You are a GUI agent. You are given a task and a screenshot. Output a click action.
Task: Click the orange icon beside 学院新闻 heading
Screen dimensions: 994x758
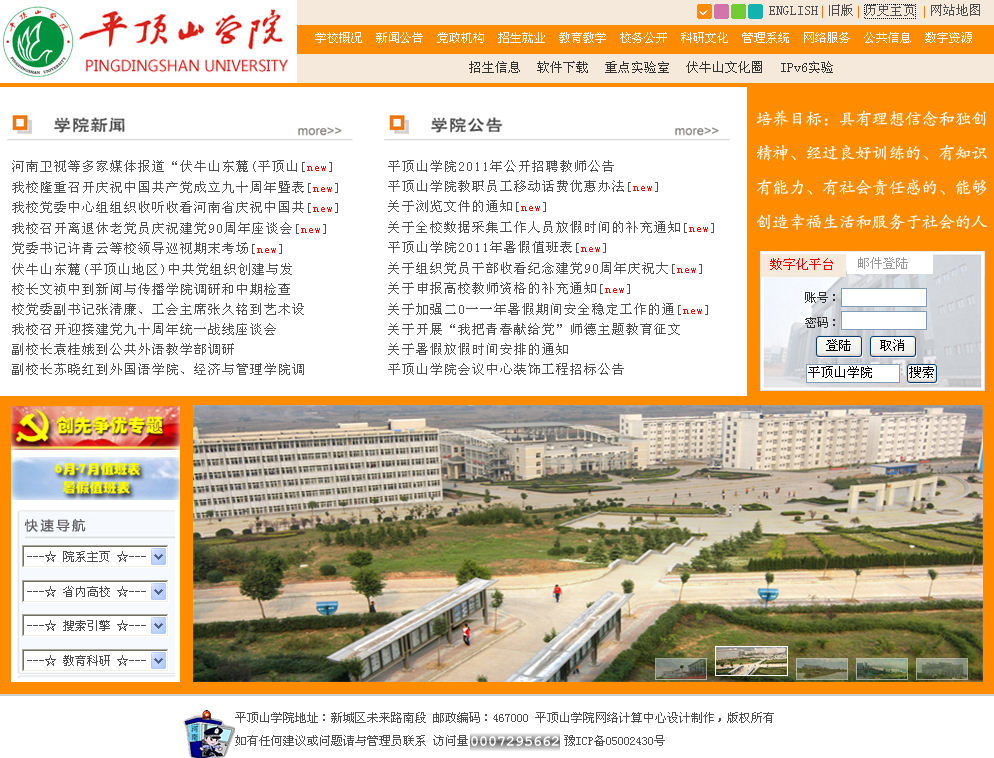pyautogui.click(x=22, y=124)
